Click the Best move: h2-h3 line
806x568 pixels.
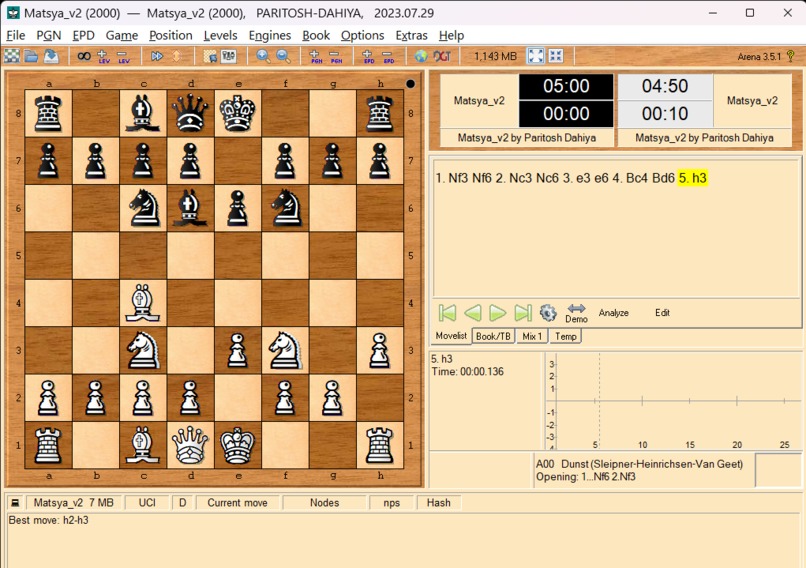click(49, 520)
